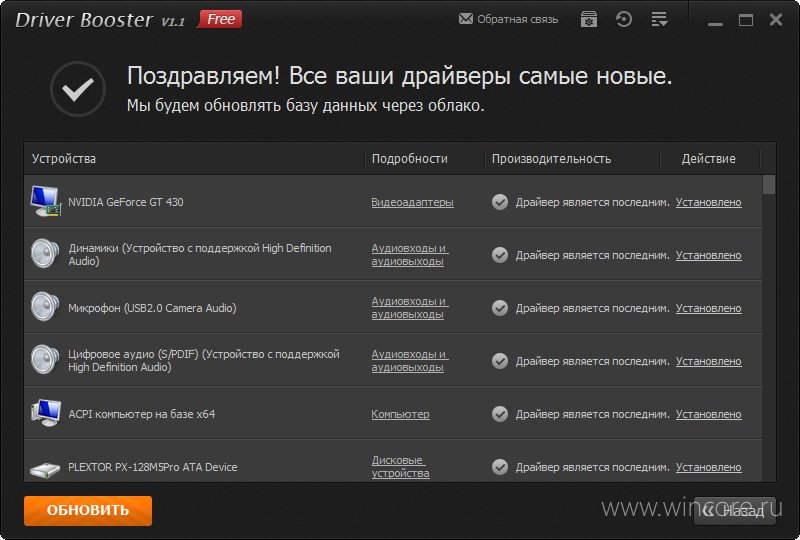Viewport: 800px width, 540px height.
Task: Click the Устройства column header
Action: coord(194,159)
